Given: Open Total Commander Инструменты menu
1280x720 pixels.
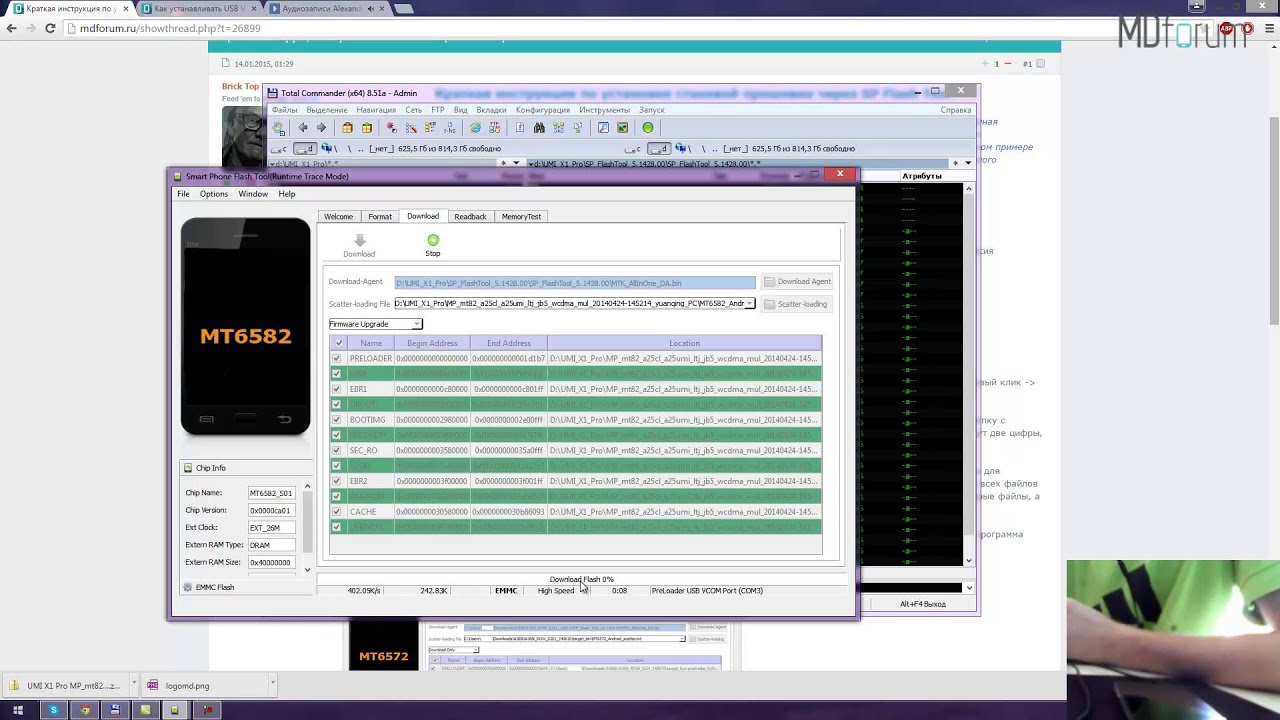Looking at the screenshot, I should coord(604,110).
